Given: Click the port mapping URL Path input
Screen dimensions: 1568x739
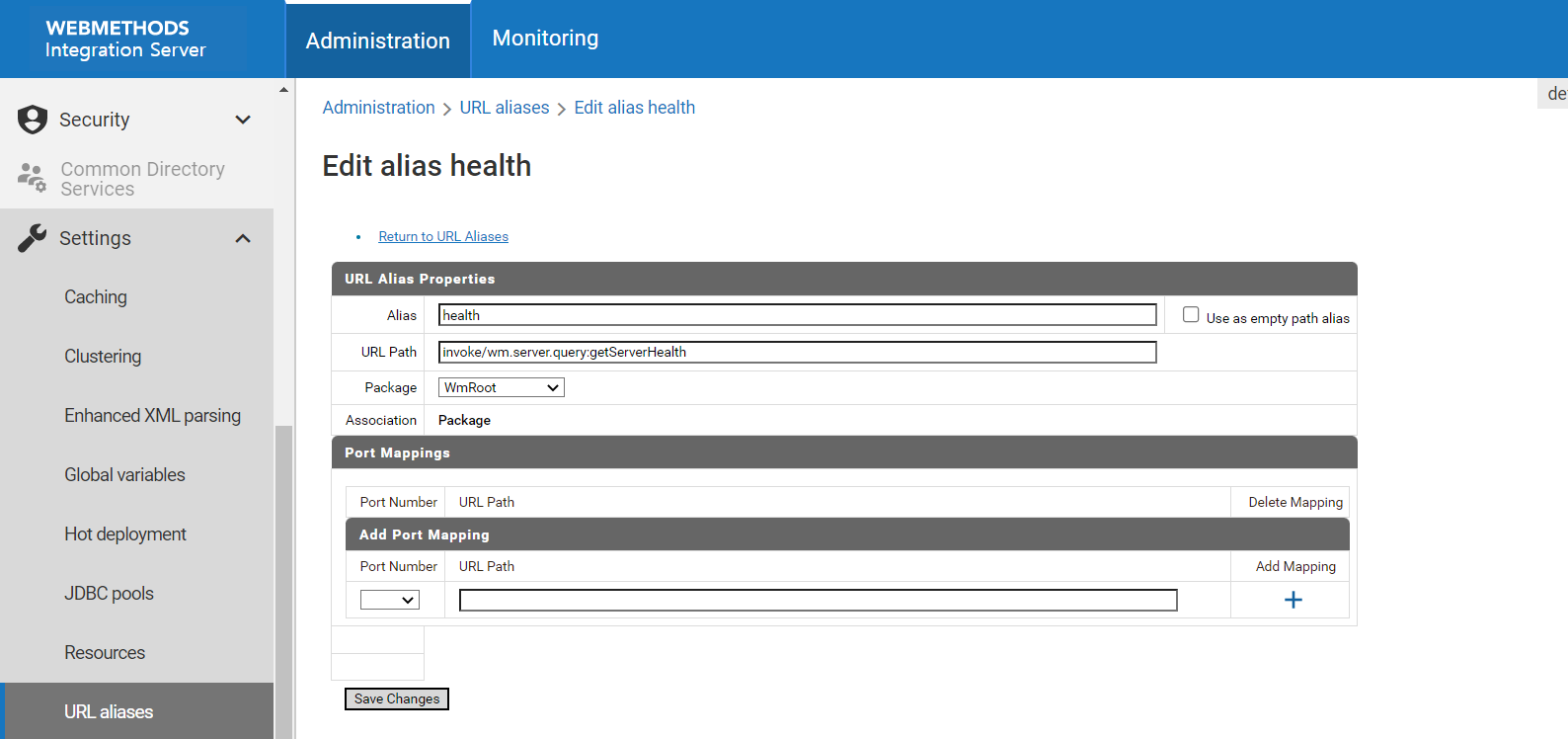Looking at the screenshot, I should point(818,600).
